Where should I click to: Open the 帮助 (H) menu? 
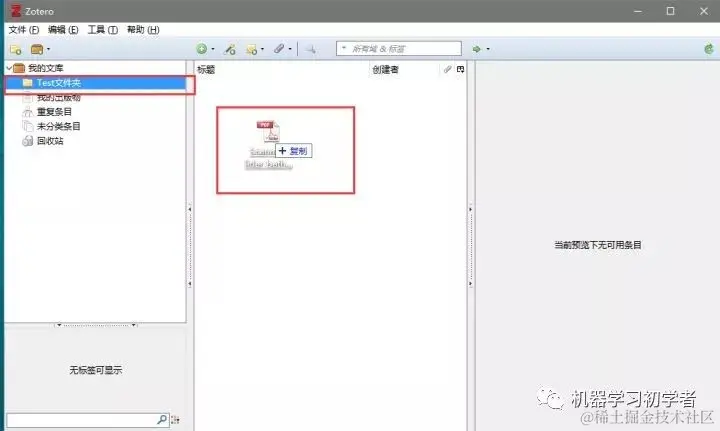tap(143, 30)
